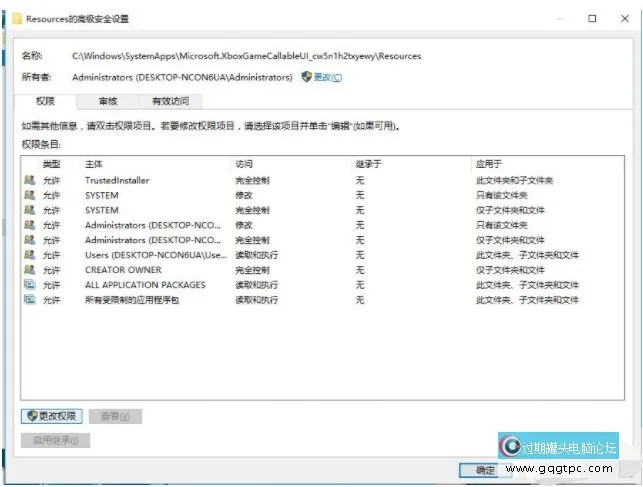The height and width of the screenshot is (487, 643).
Task: Open the 审核 tab
Action: (108, 101)
